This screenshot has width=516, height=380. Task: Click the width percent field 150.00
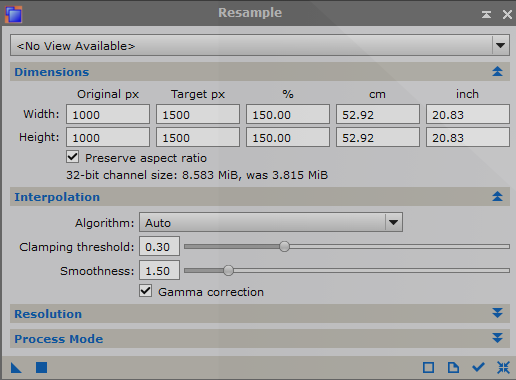288,114
